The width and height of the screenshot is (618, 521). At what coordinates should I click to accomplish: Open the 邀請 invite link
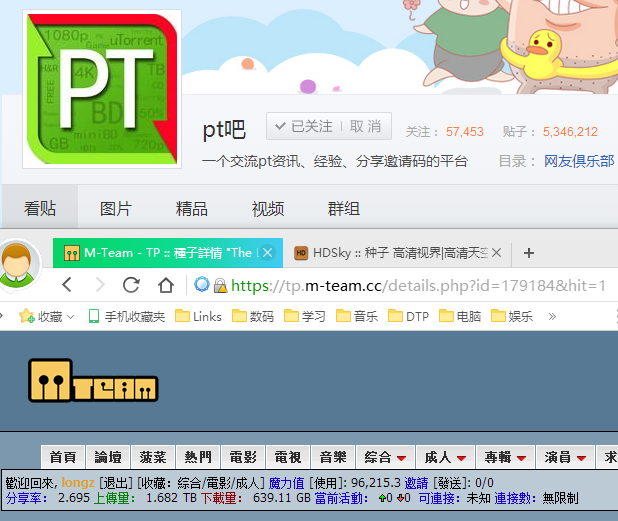coord(416,483)
